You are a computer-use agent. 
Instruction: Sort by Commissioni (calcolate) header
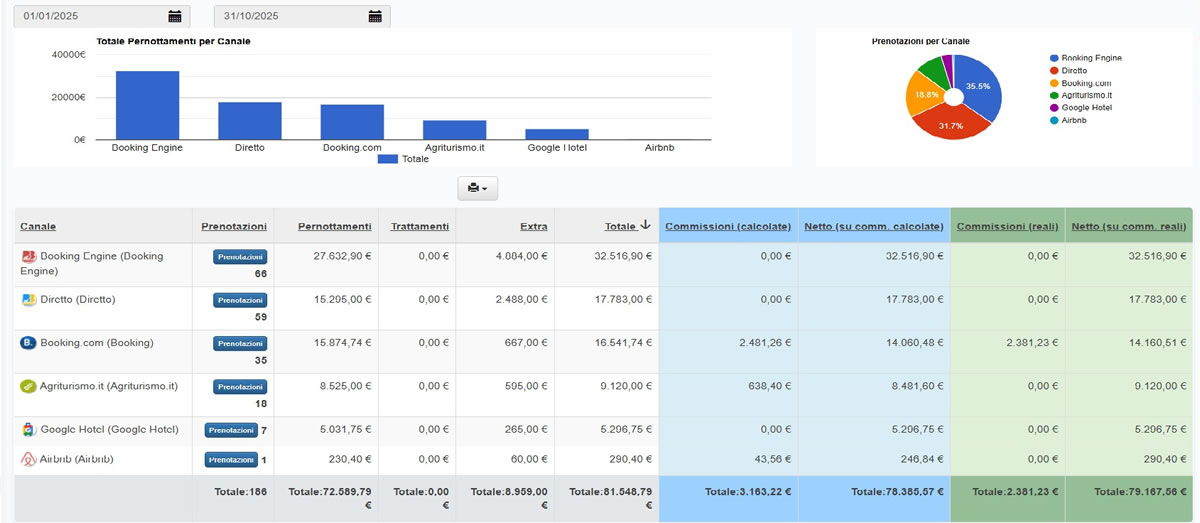(728, 227)
